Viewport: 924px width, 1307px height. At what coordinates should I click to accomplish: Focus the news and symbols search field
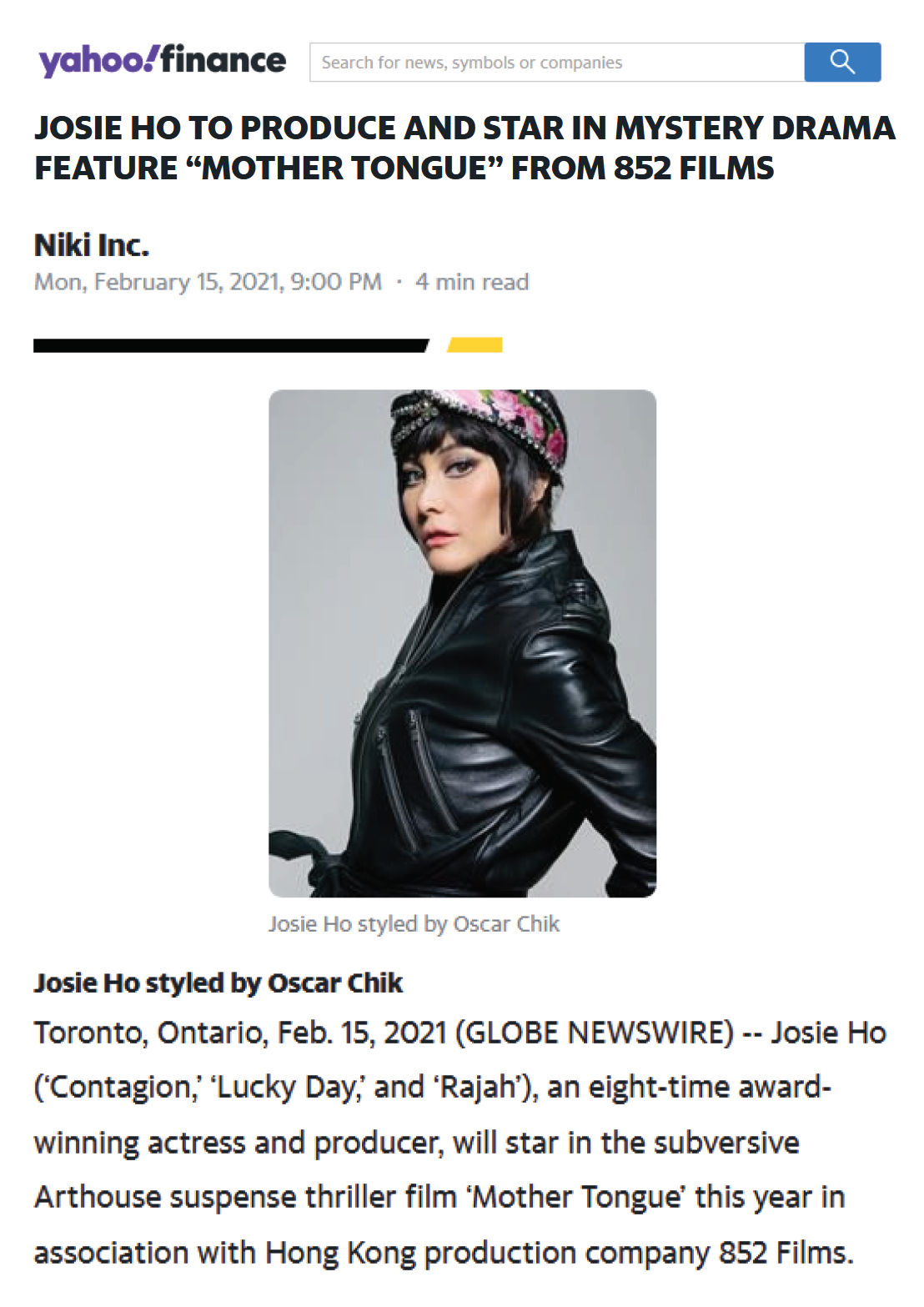coord(557,62)
